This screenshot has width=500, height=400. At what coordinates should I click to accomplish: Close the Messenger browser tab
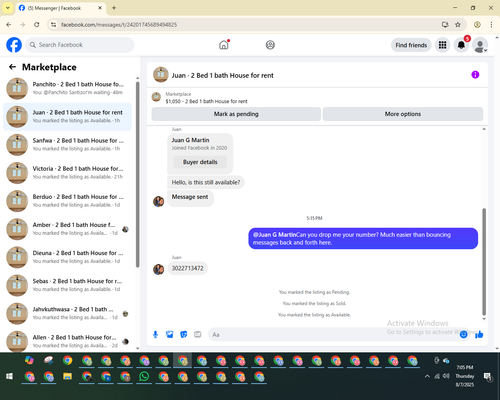[x=100, y=8]
